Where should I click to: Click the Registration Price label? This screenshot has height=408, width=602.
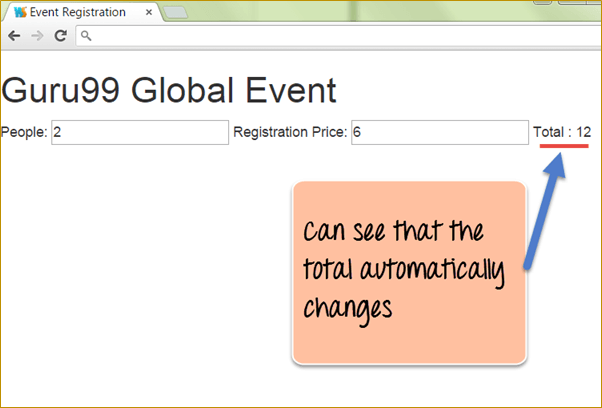pos(290,132)
